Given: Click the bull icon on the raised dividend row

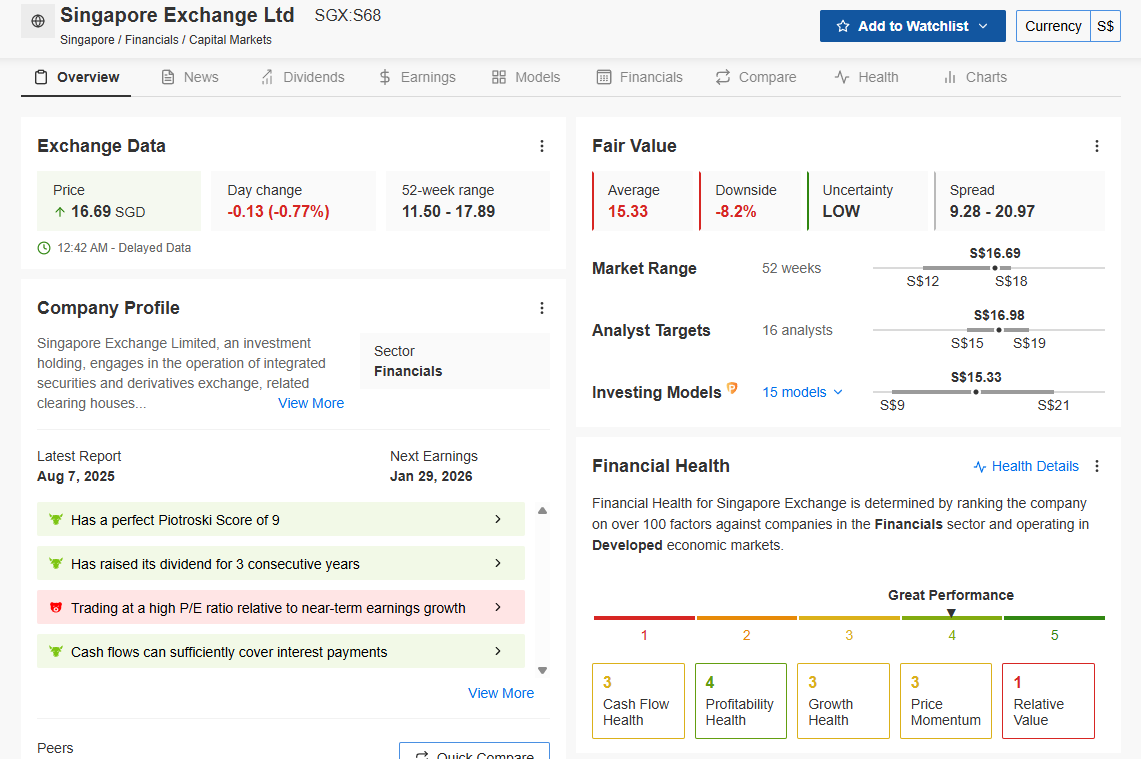Looking at the screenshot, I should coord(55,563).
